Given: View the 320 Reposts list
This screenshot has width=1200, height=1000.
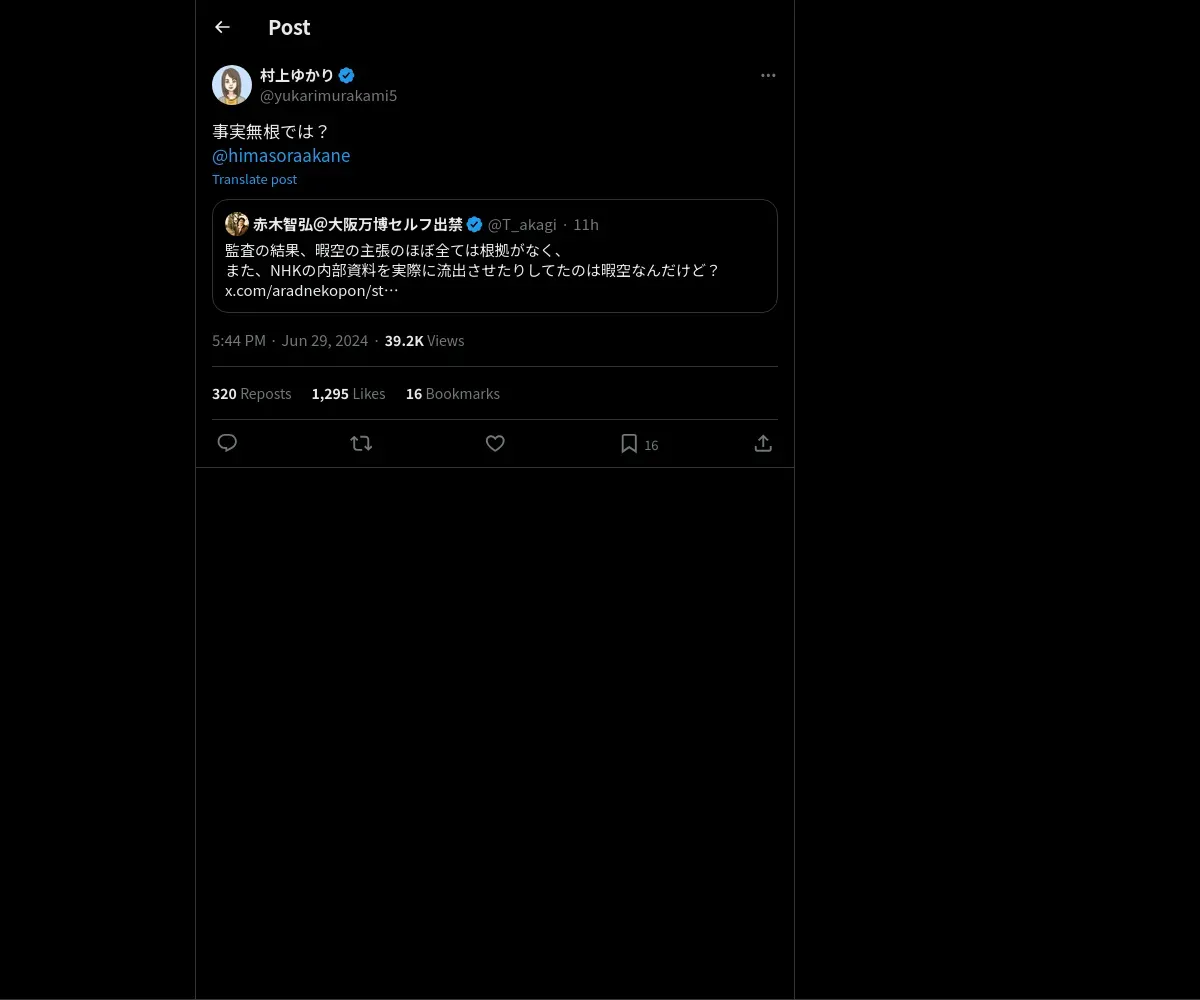Looking at the screenshot, I should coord(251,393).
